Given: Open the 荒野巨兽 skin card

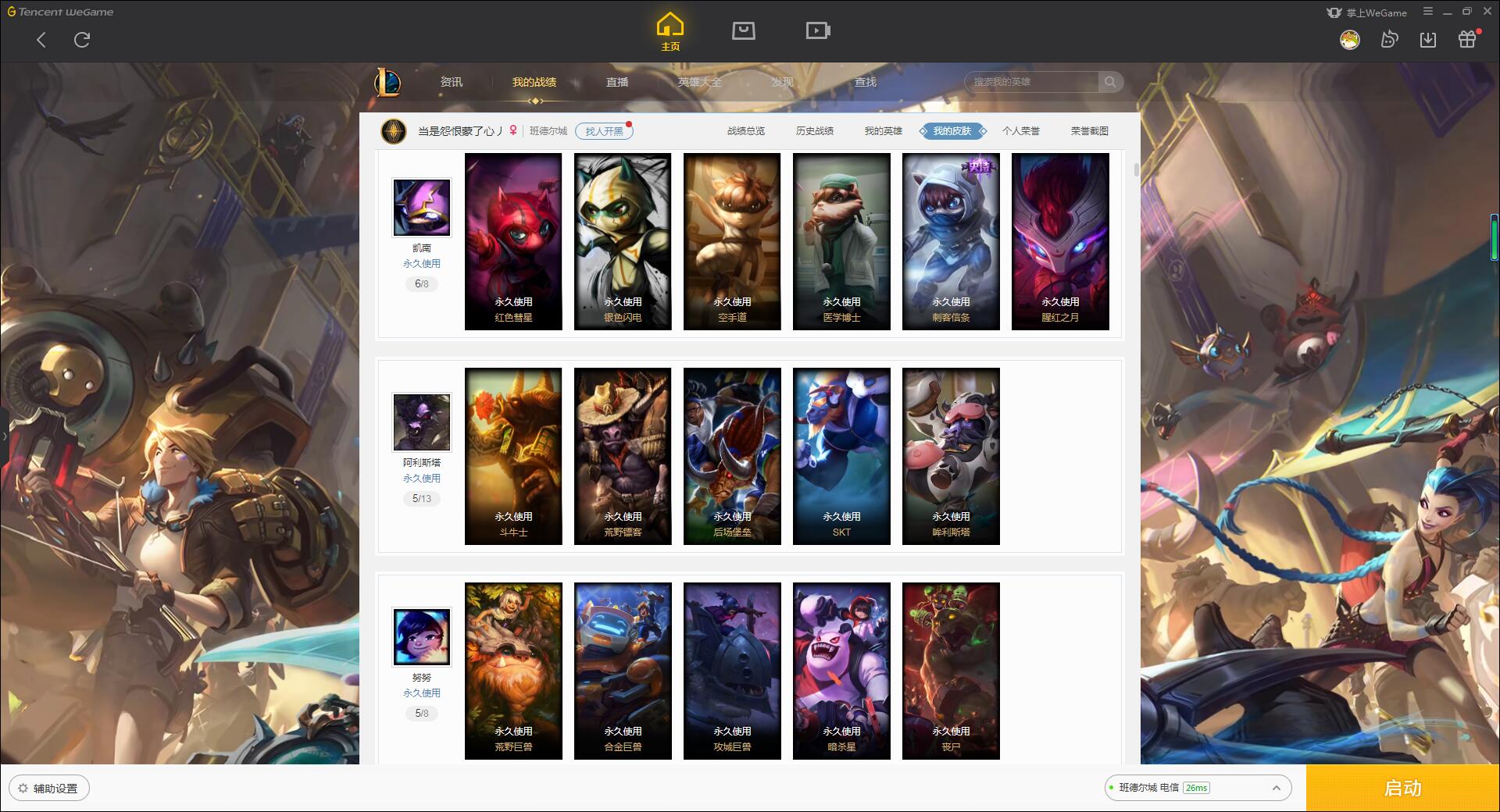Looking at the screenshot, I should (x=513, y=671).
